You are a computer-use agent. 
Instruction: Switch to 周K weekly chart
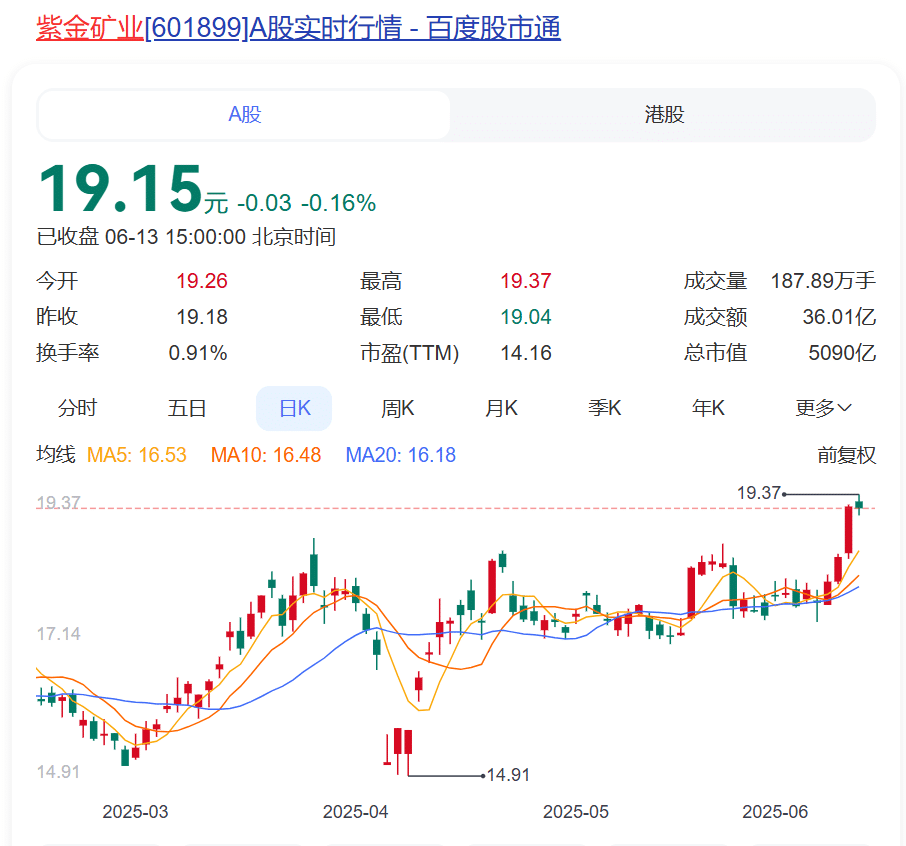[x=397, y=408]
